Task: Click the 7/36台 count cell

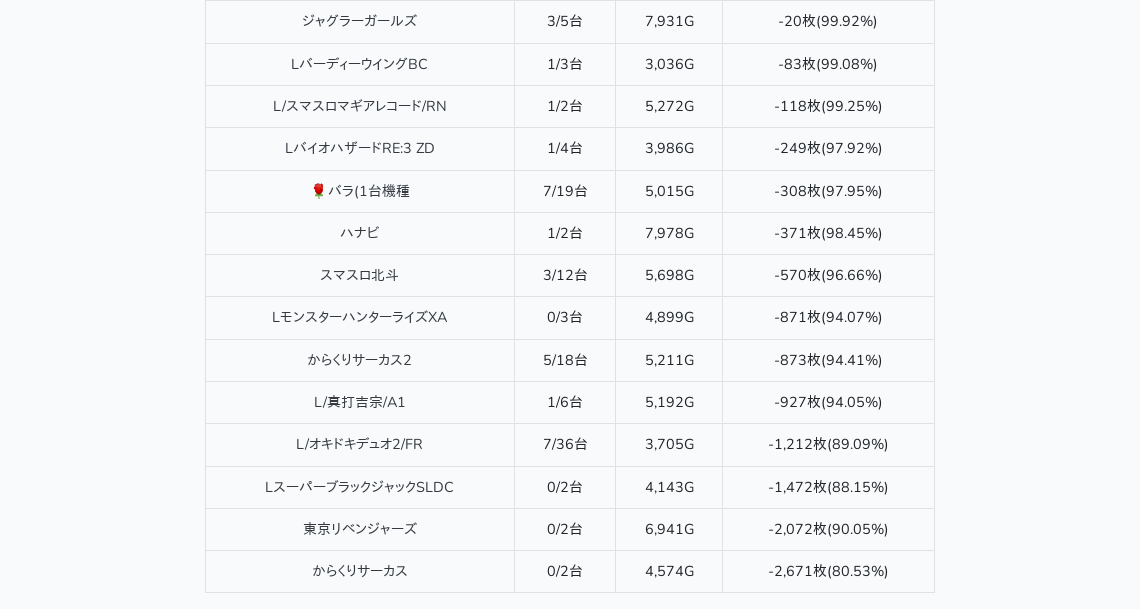Action: tap(565, 445)
